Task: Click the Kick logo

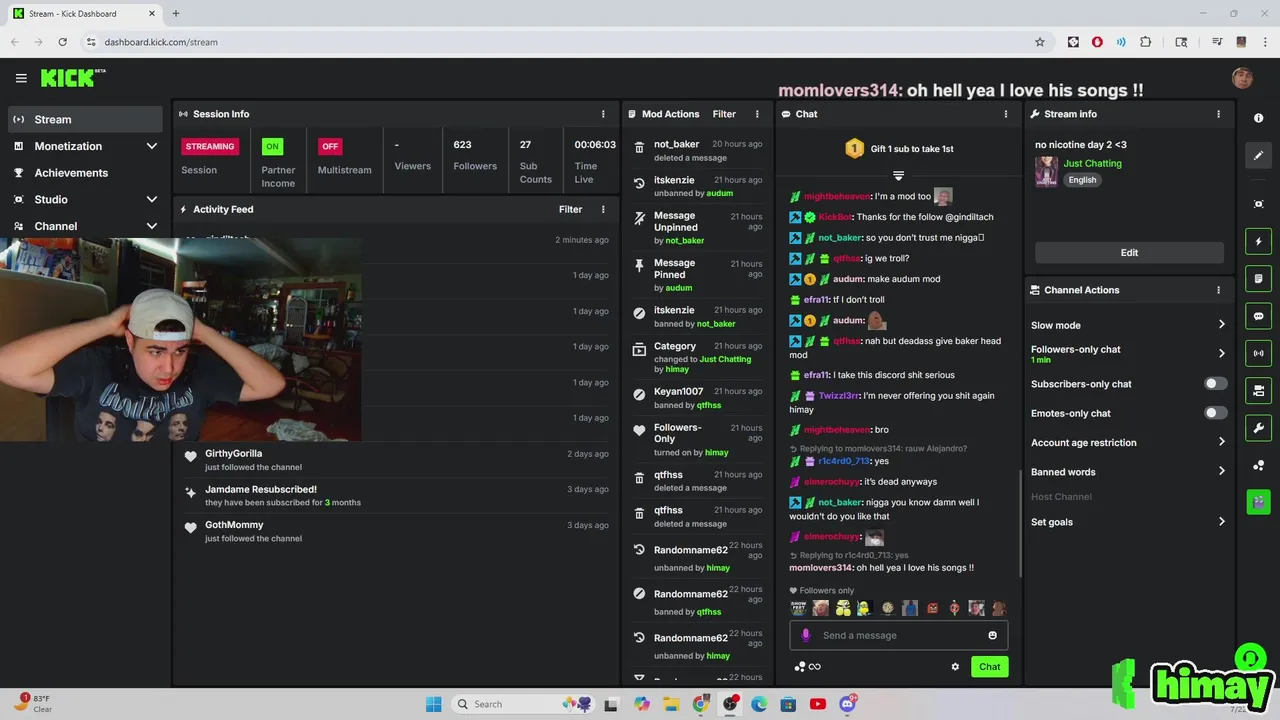Action: [x=73, y=78]
